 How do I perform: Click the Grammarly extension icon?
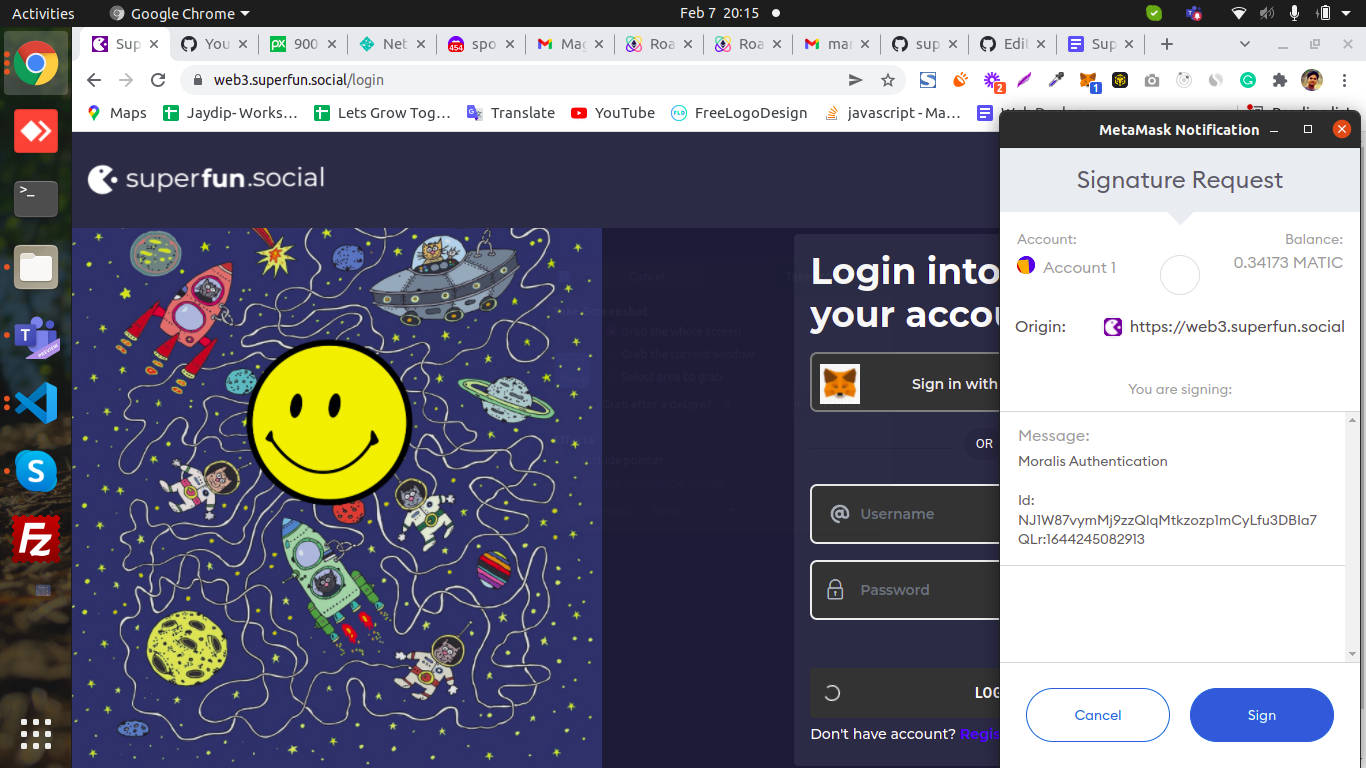click(1249, 80)
